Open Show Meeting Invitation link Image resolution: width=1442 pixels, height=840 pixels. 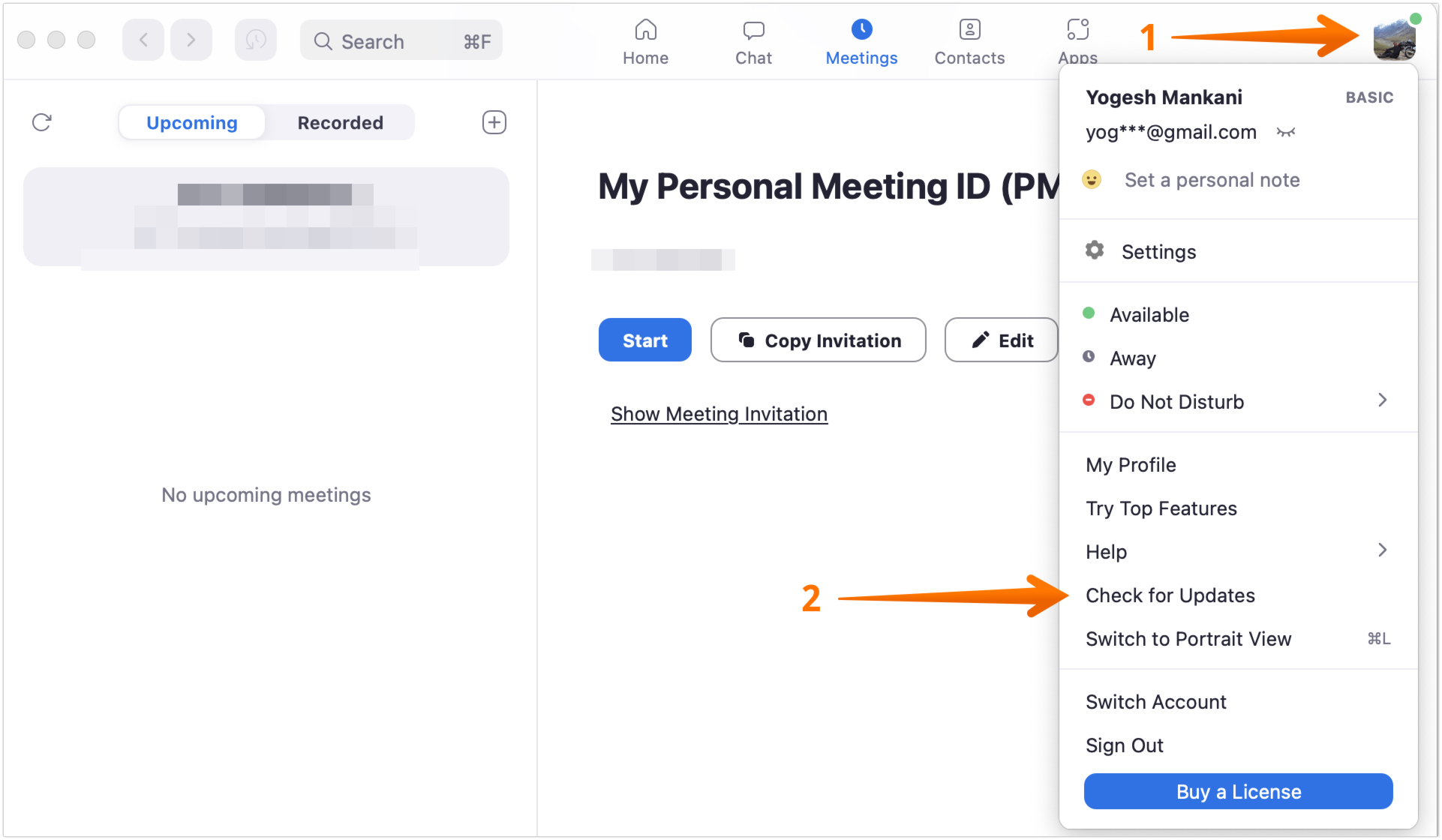point(719,414)
